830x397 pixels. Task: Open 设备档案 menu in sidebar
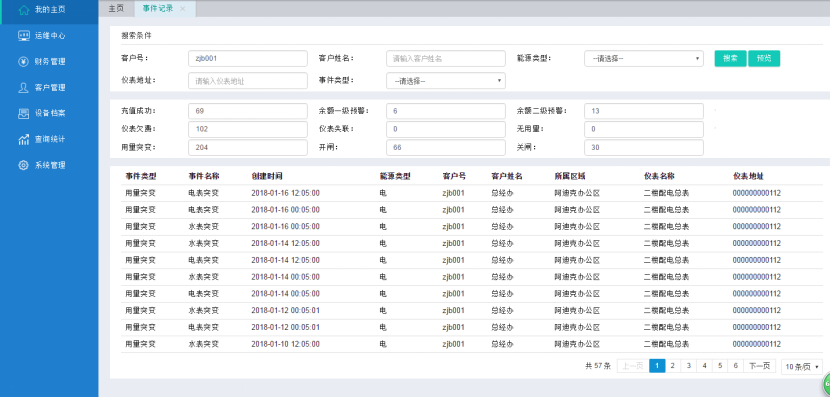(x=49, y=113)
